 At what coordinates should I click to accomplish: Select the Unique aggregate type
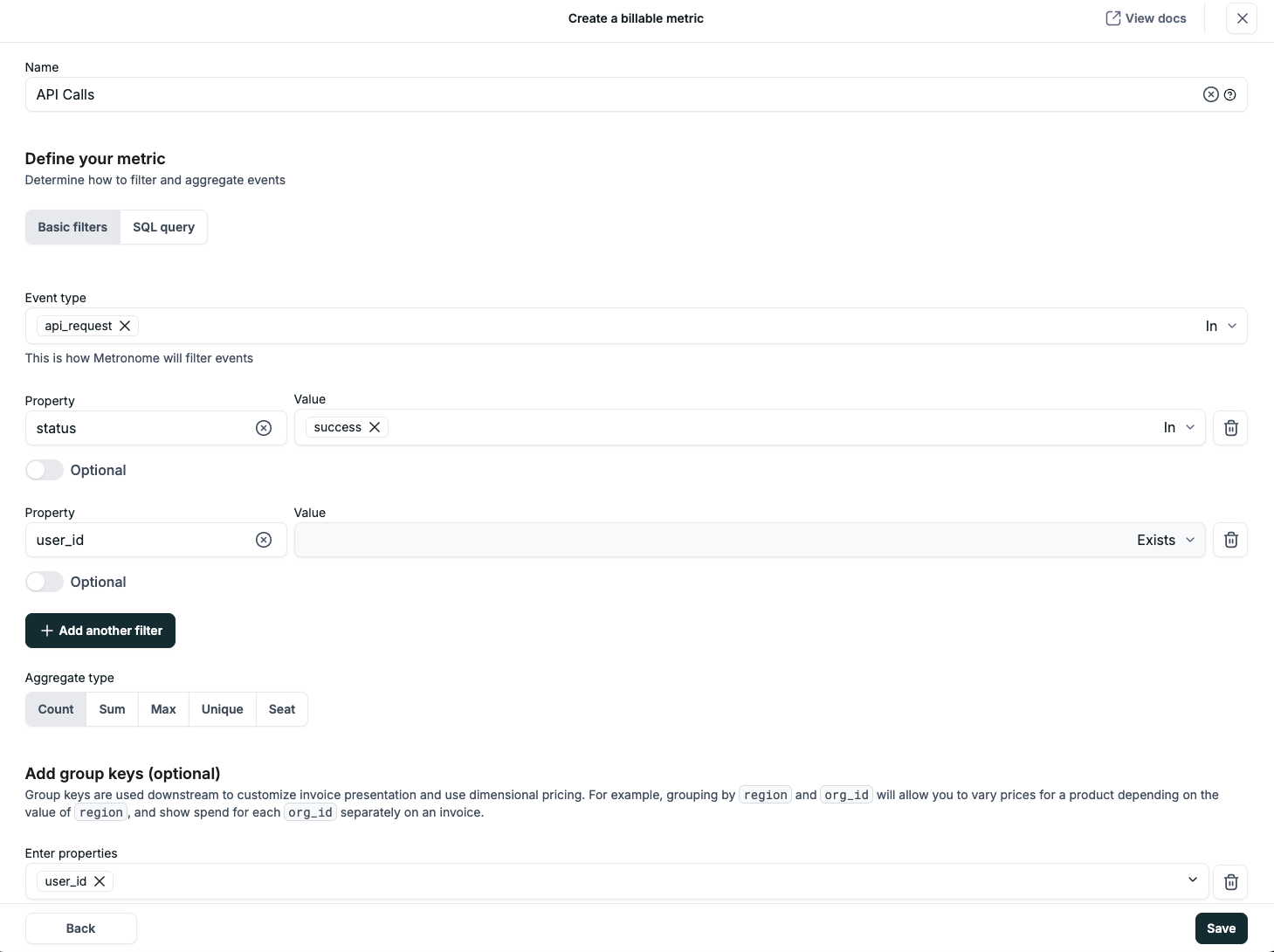pos(222,709)
